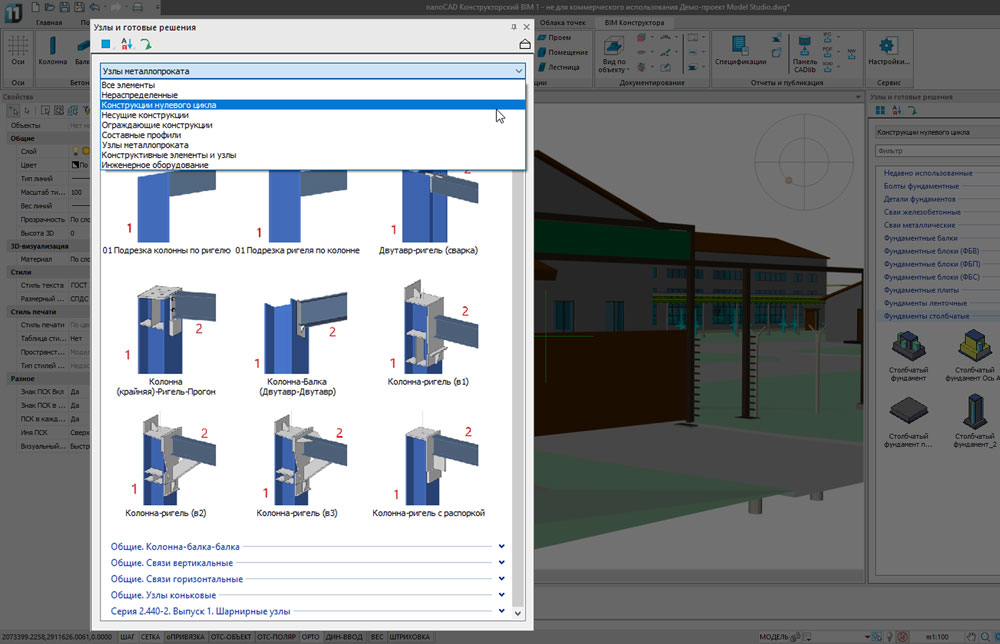Open Настройки gear in ribbon
The width and height of the screenshot is (1000, 644).
click(888, 50)
